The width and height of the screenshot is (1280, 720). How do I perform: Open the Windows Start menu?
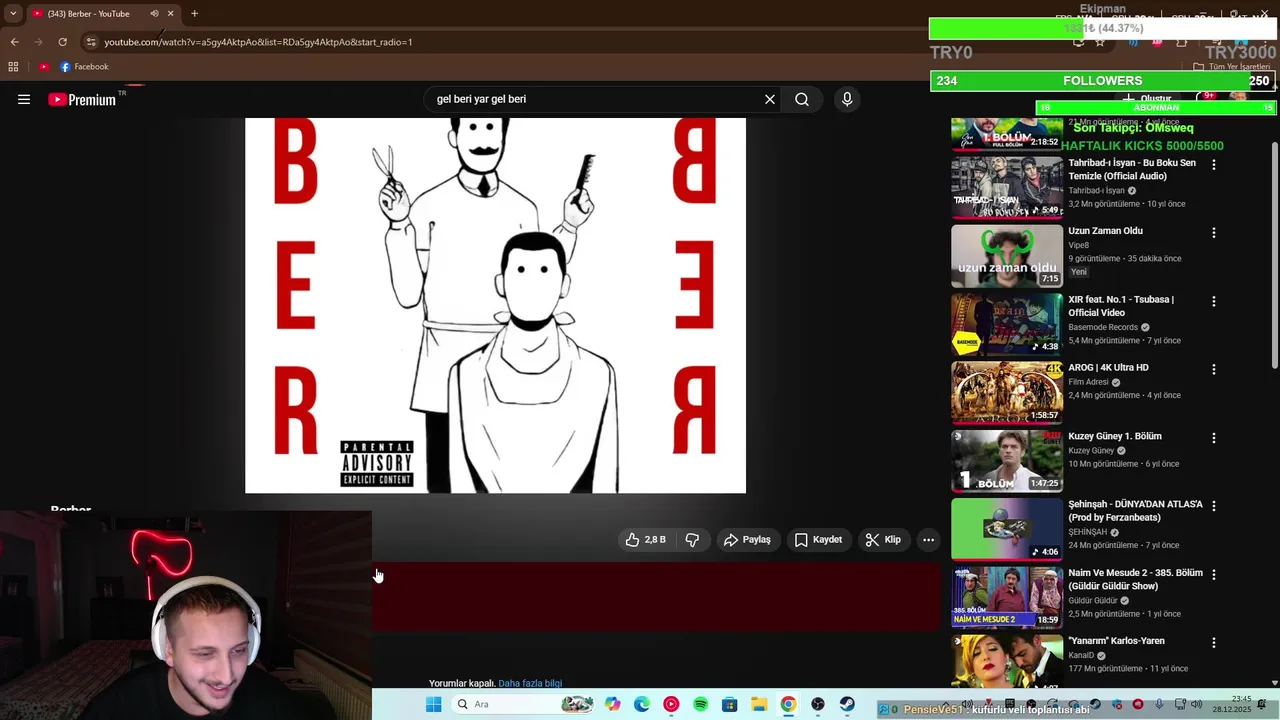(x=433, y=704)
